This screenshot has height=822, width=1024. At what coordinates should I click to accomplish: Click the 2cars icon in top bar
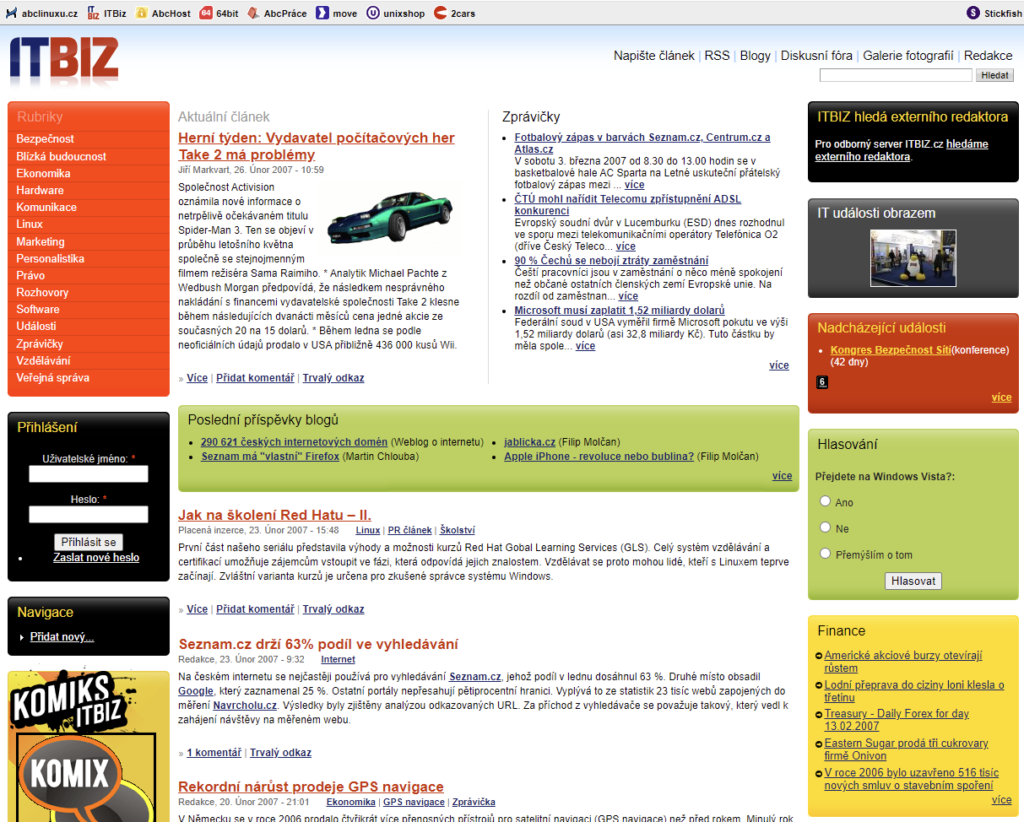point(440,13)
